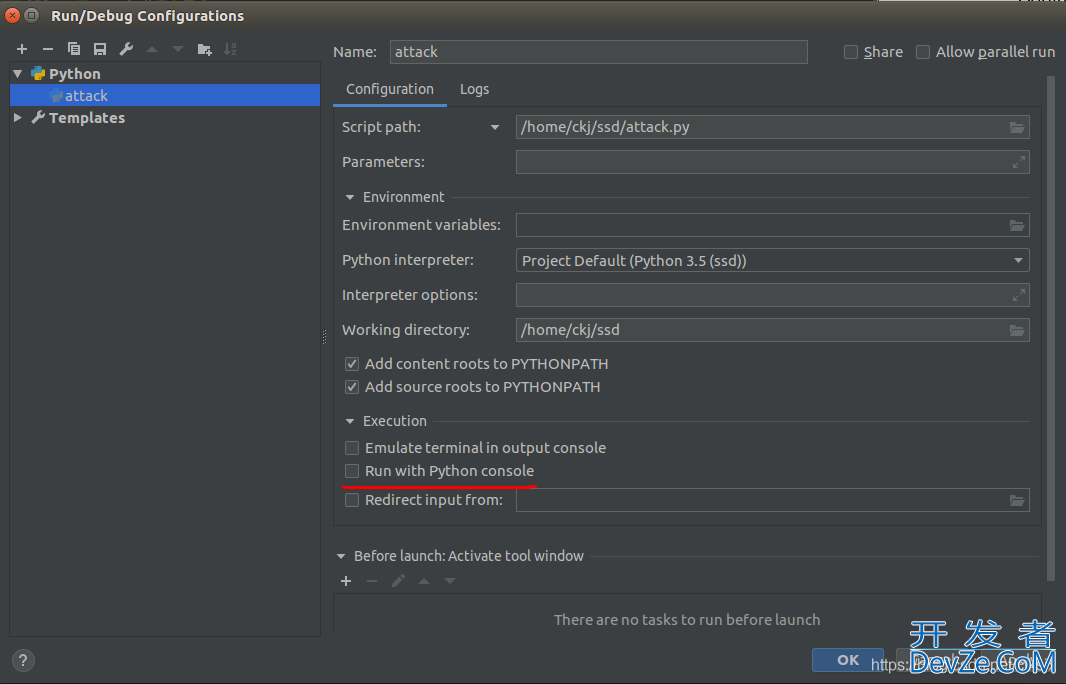
Task: Browse file for Redirect input from
Action: [1016, 500]
